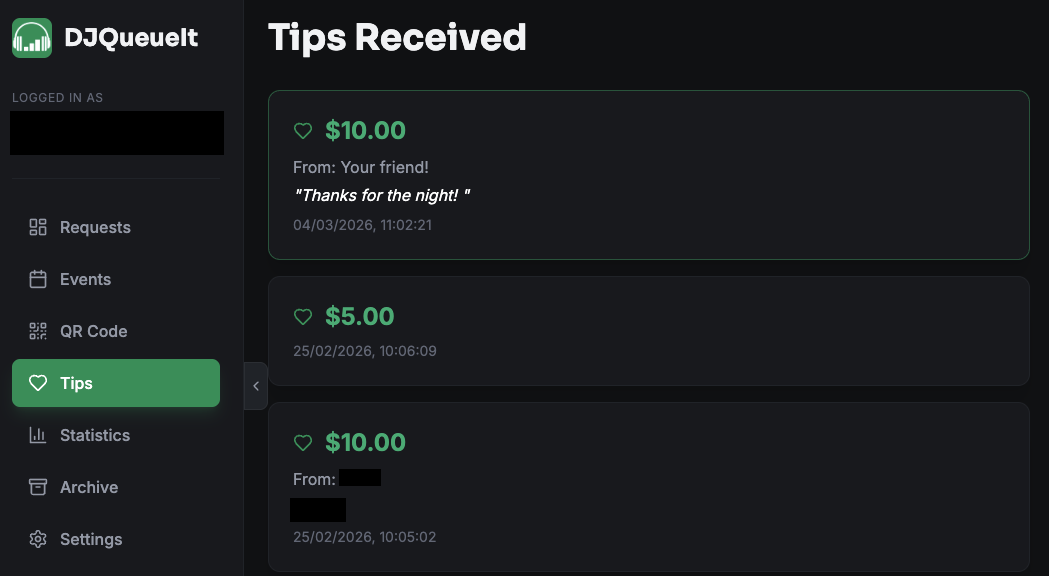Click the Statistics bar chart icon
Image resolution: width=1049 pixels, height=576 pixels.
click(38, 435)
